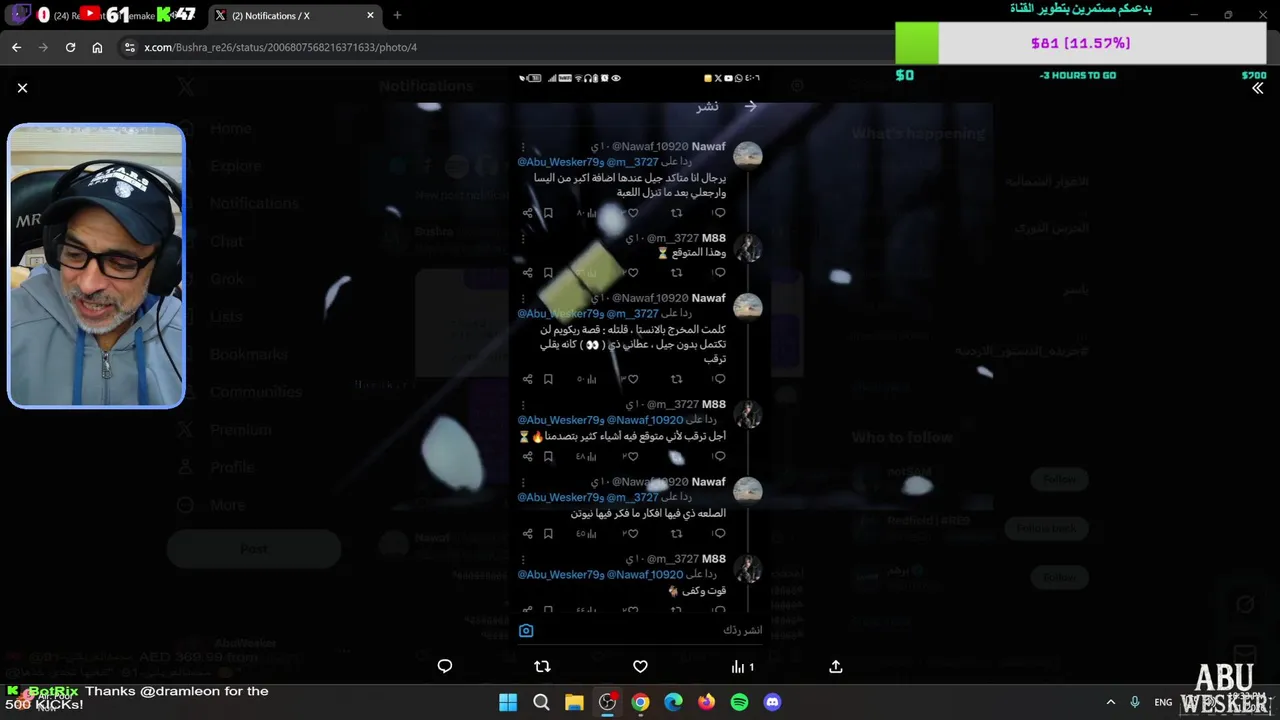Share the post with the upload arrow icon
This screenshot has width=1280, height=720.
[836, 666]
